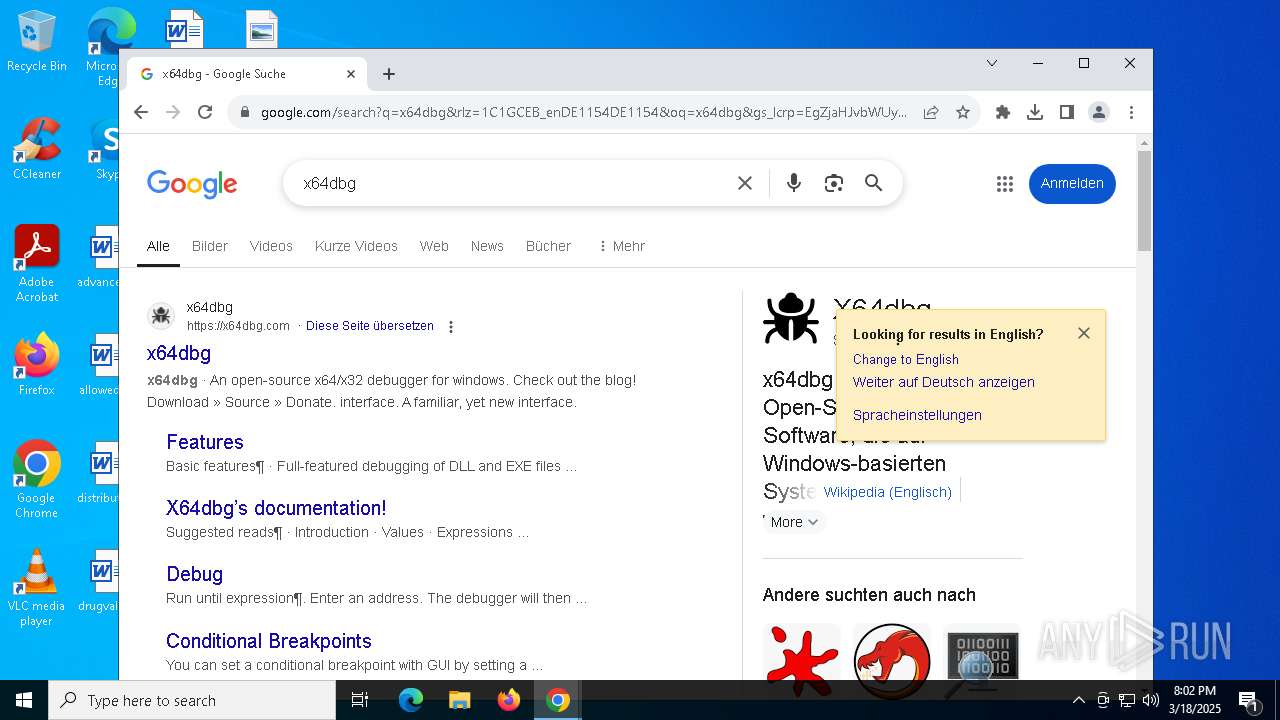Viewport: 1280px width, 720px height.
Task: Toggle the Chrome side panel icon
Action: click(1067, 112)
